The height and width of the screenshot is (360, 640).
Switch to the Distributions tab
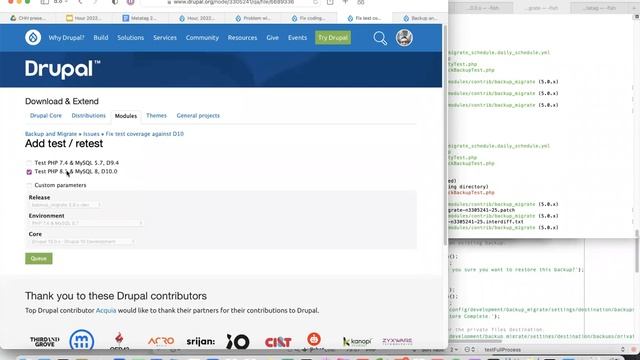[x=89, y=116]
